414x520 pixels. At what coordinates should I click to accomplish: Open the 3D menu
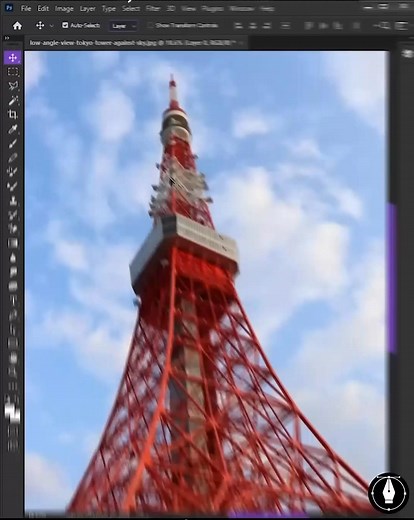pos(171,8)
